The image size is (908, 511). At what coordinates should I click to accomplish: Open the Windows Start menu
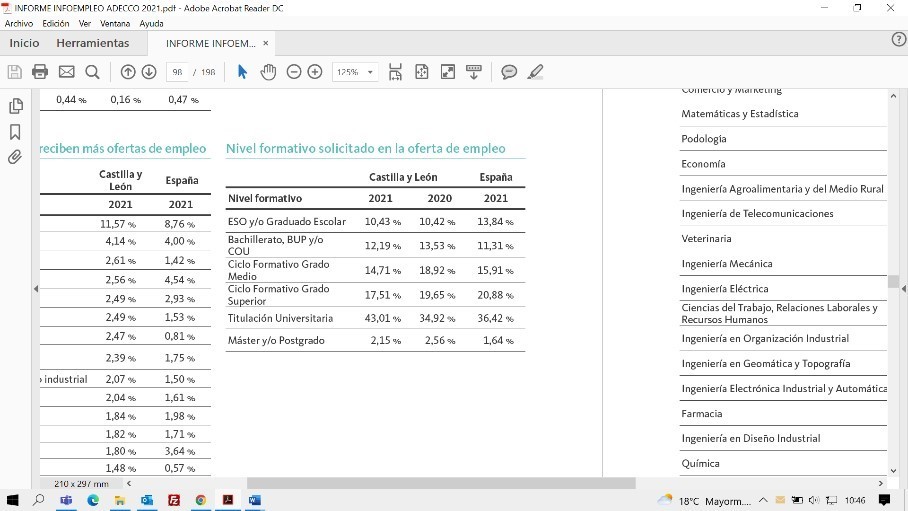pyautogui.click(x=12, y=500)
